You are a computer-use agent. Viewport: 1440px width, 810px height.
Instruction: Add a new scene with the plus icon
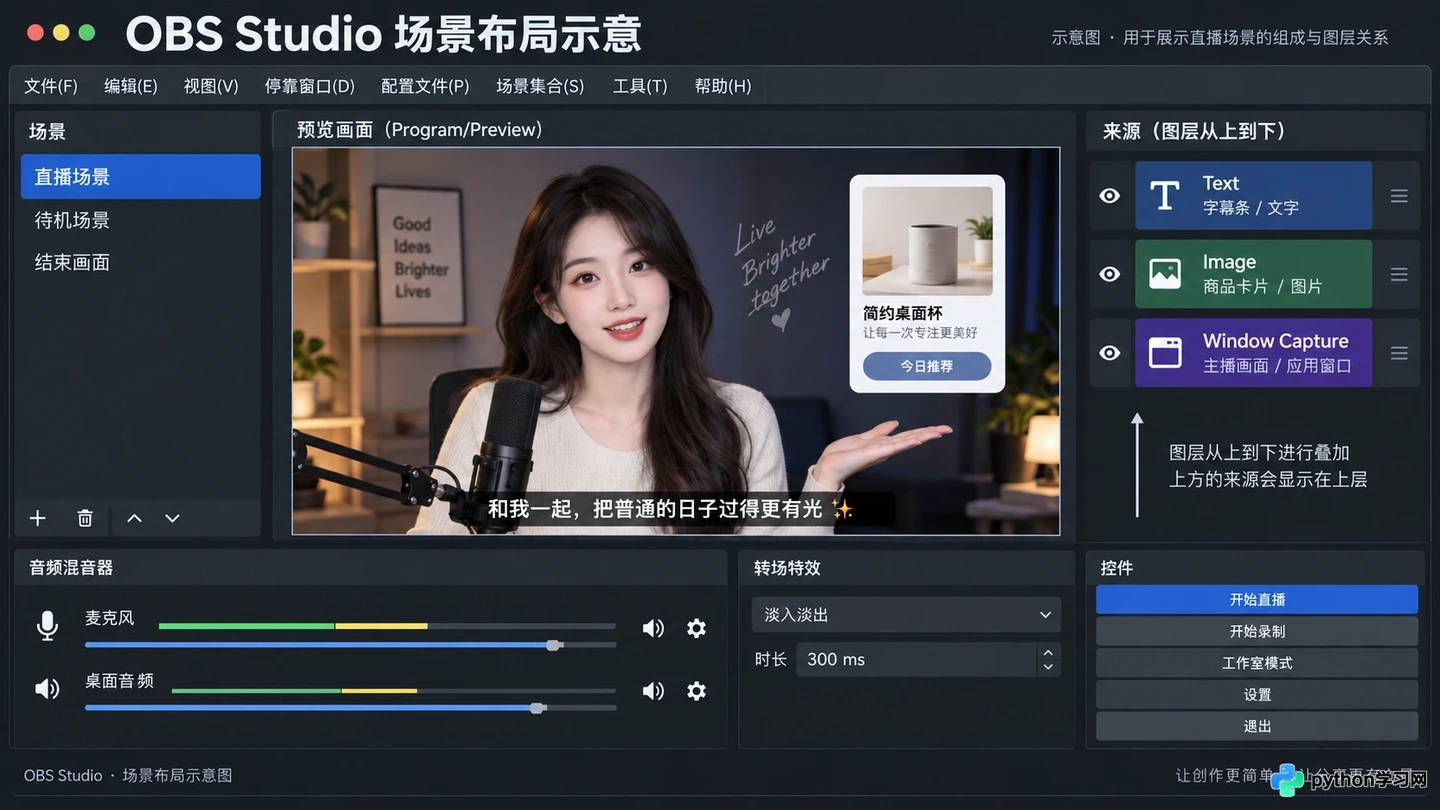(x=38, y=518)
